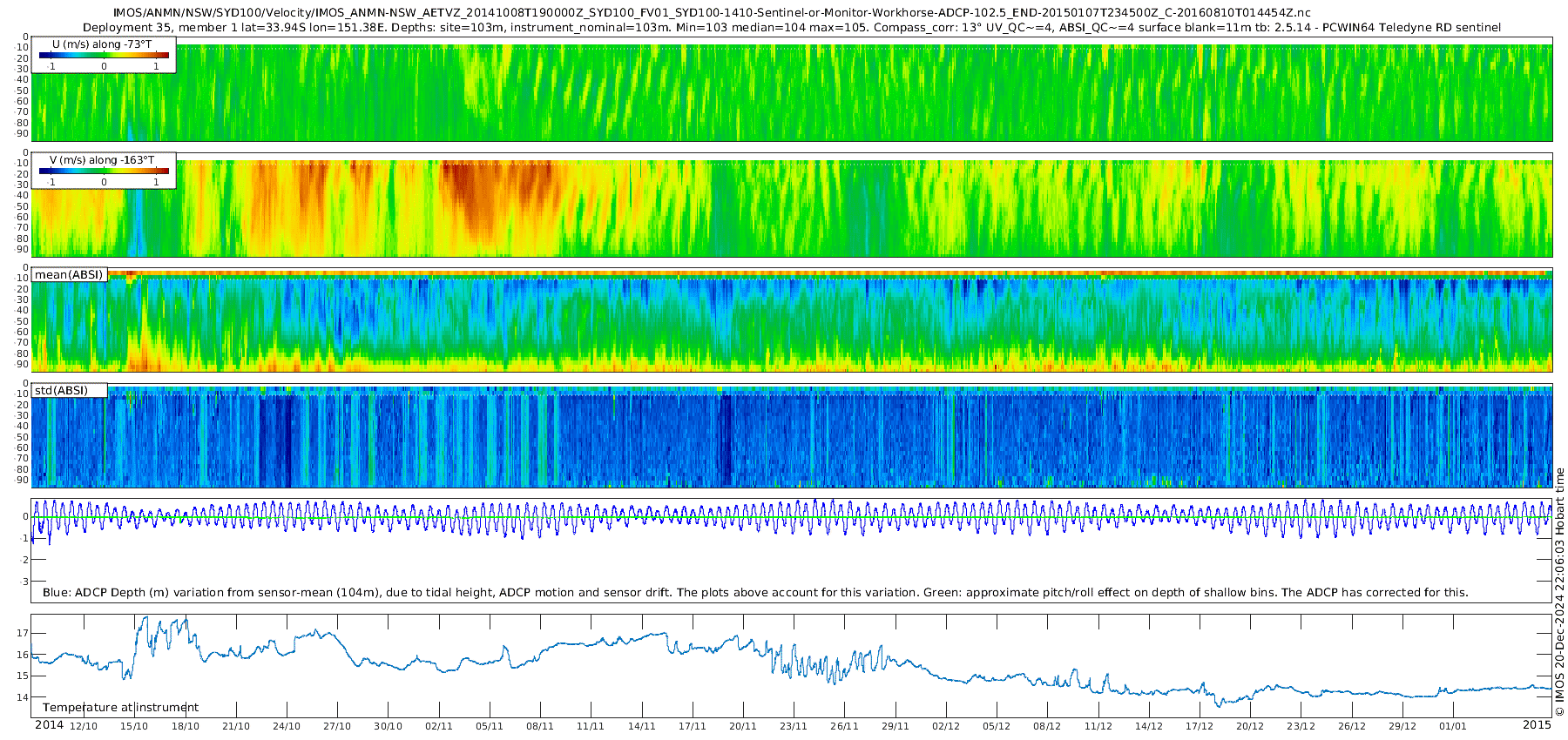Image resolution: width=1568 pixels, height=740 pixels.
Task: Select the 01/01 date tick
Action: click(1453, 726)
